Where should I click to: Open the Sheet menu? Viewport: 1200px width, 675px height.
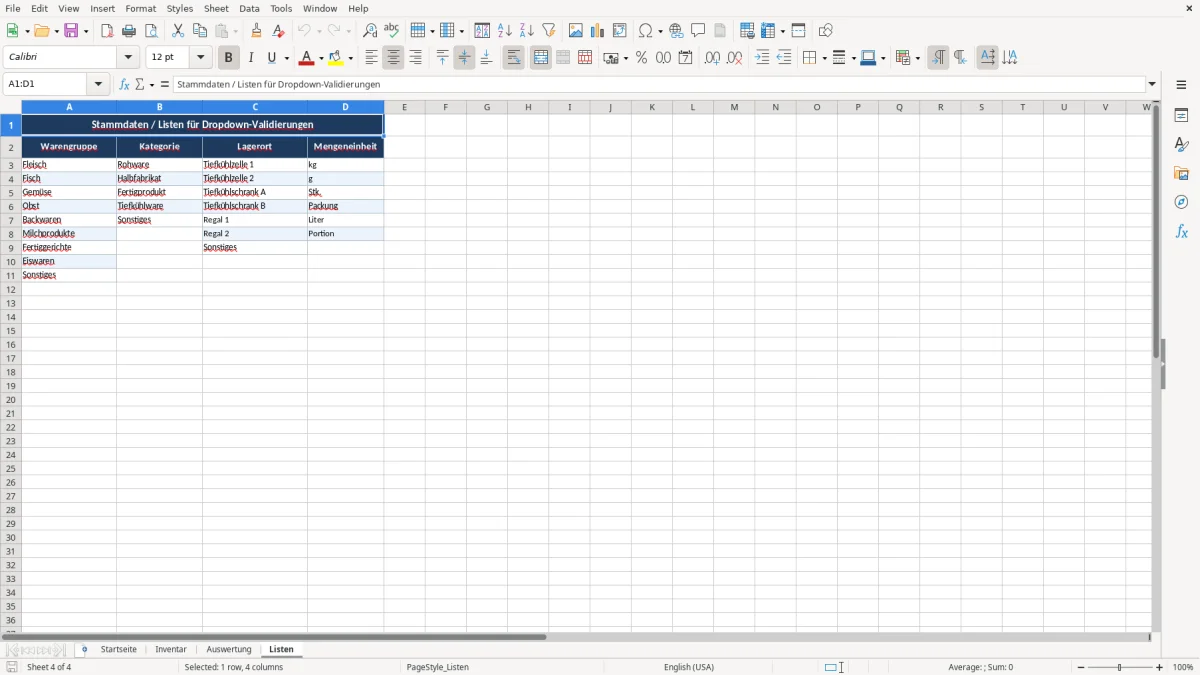pyautogui.click(x=216, y=8)
